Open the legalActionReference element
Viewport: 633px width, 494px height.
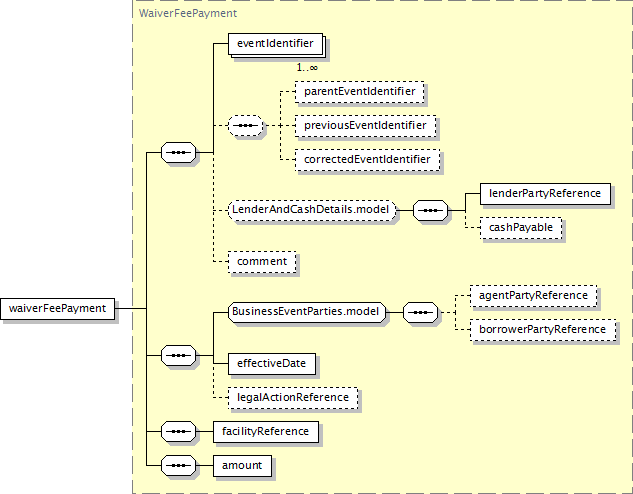click(x=293, y=397)
